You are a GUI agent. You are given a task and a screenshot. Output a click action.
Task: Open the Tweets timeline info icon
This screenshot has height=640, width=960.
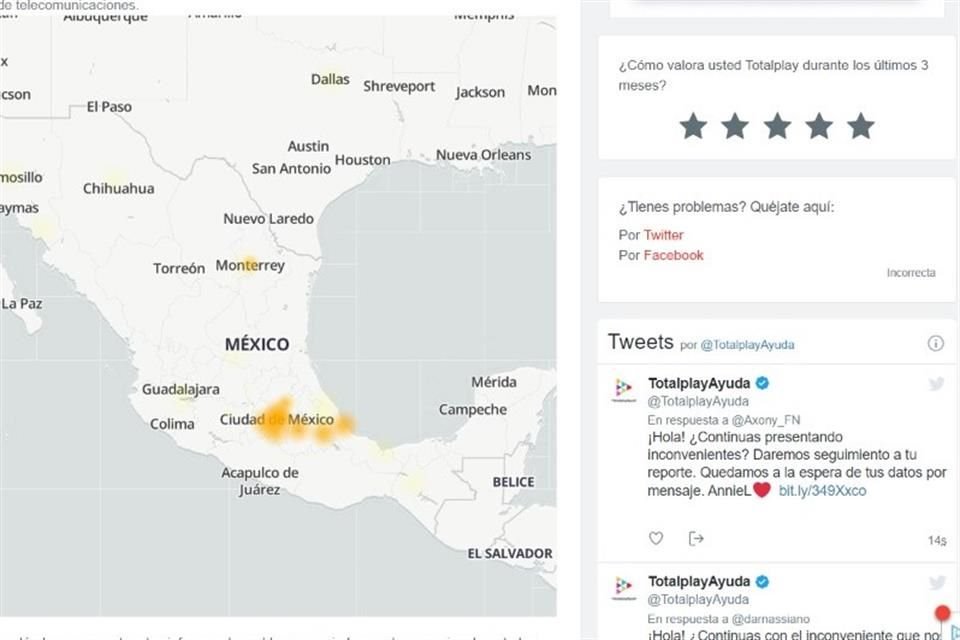(936, 341)
